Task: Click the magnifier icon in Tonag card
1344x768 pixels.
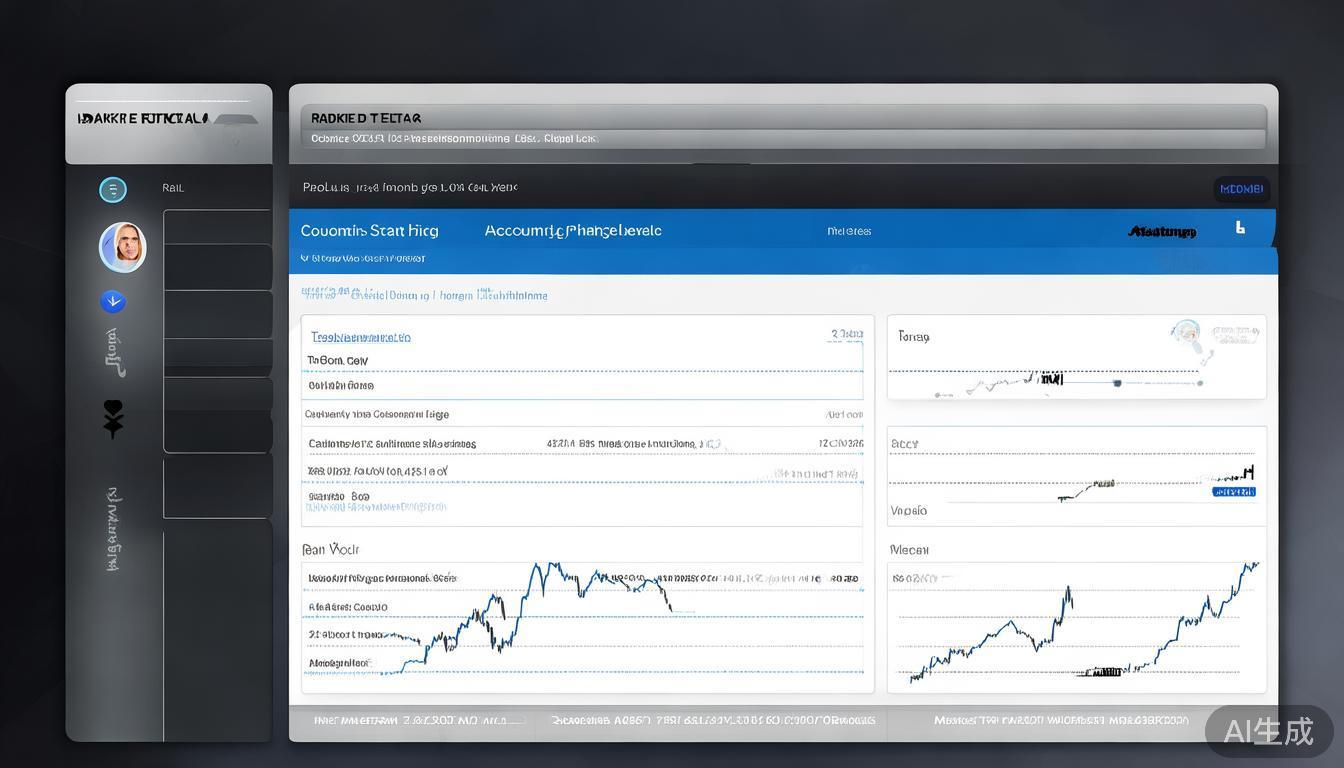Action: coord(1187,335)
